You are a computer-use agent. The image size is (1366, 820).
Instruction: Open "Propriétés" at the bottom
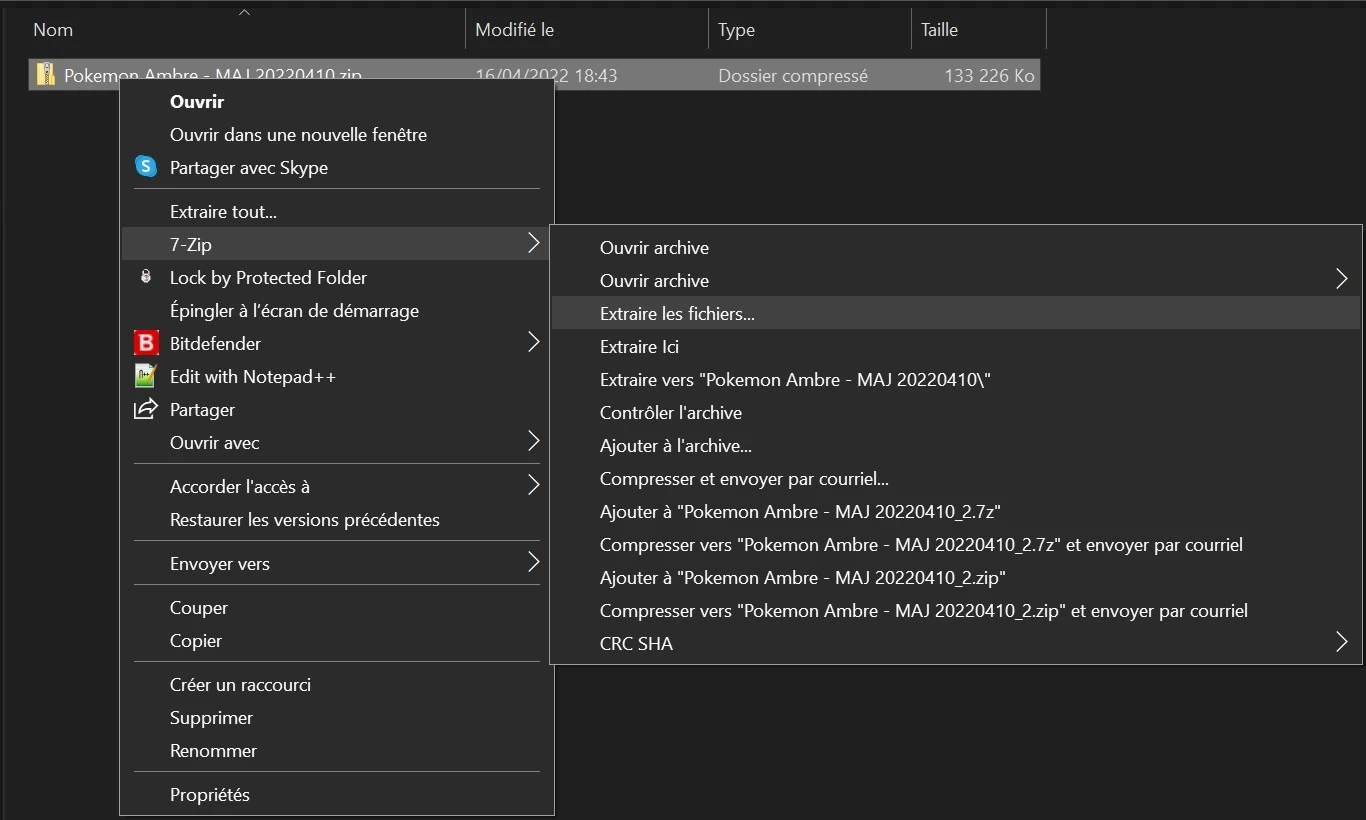pyautogui.click(x=210, y=794)
